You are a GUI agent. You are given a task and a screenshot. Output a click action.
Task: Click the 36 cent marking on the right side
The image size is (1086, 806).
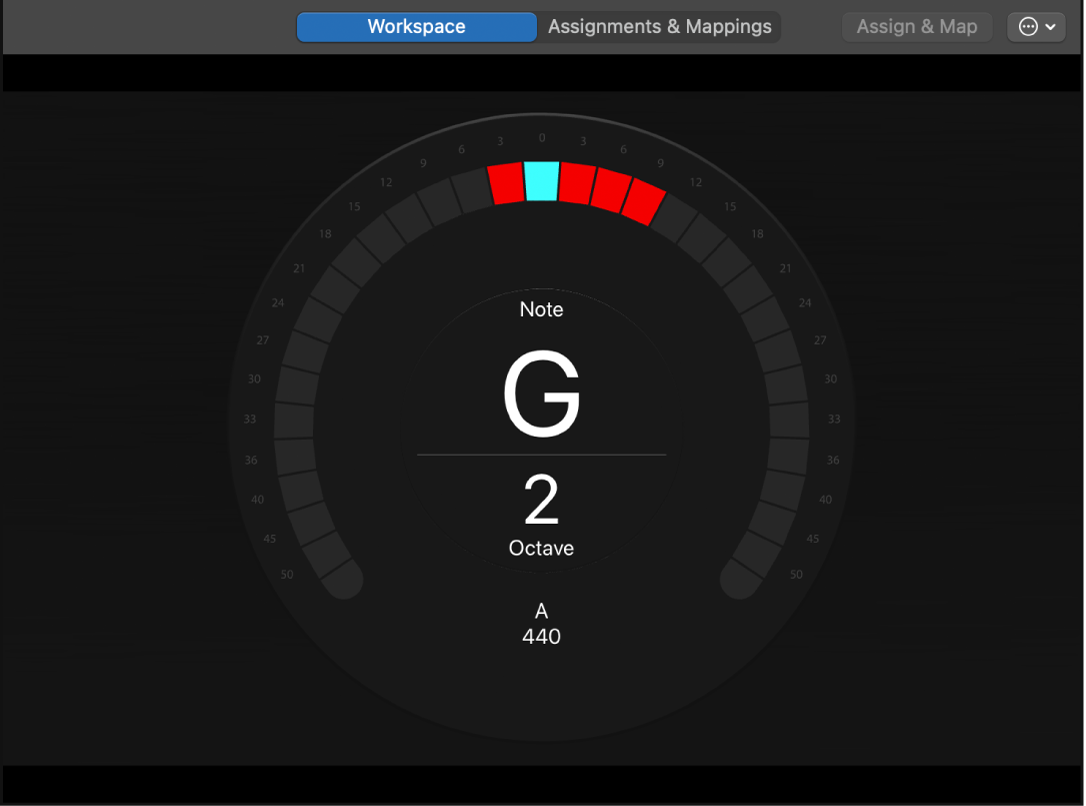click(831, 460)
